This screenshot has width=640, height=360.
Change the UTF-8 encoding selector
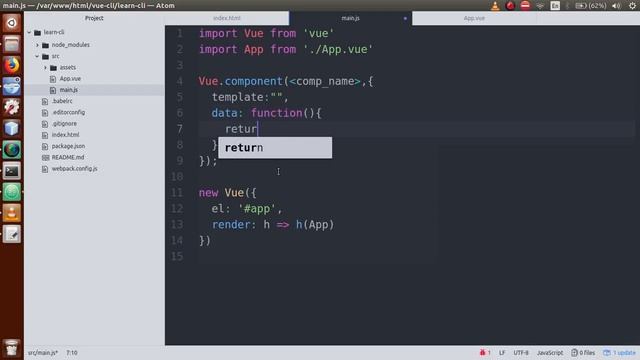(x=521, y=353)
